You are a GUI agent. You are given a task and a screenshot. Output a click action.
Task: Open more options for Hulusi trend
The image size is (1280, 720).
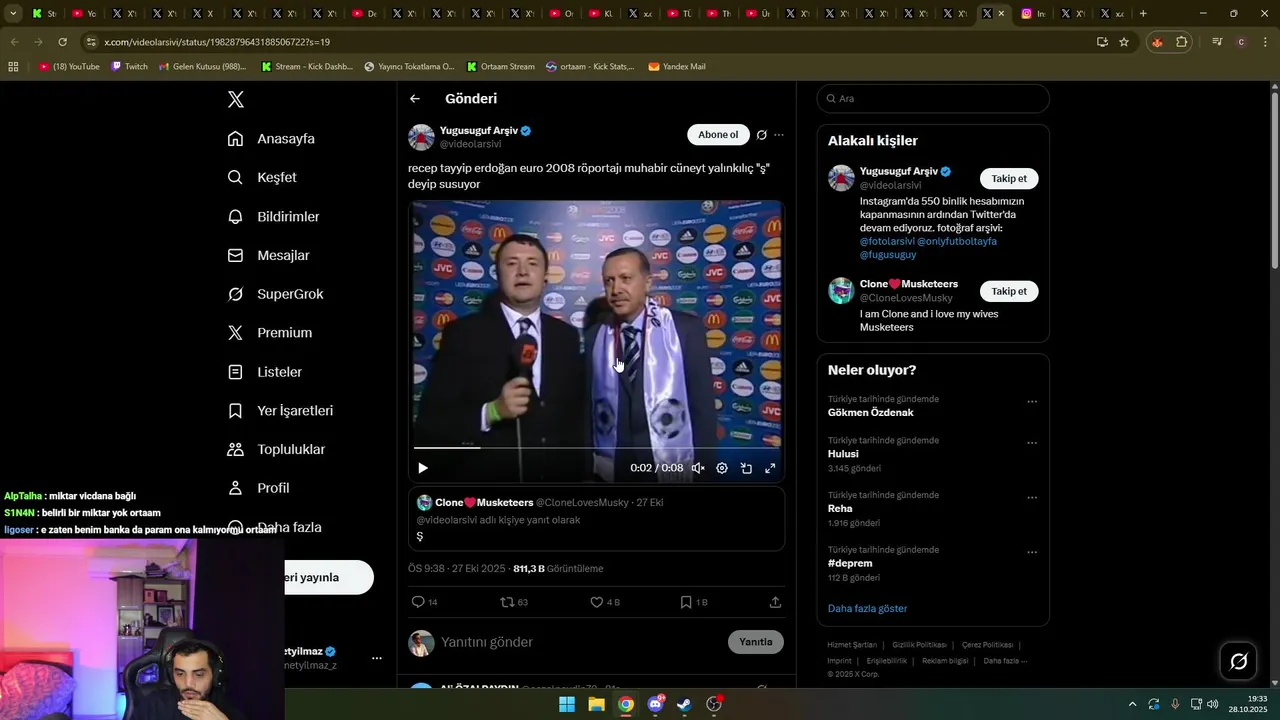pyautogui.click(x=1032, y=443)
